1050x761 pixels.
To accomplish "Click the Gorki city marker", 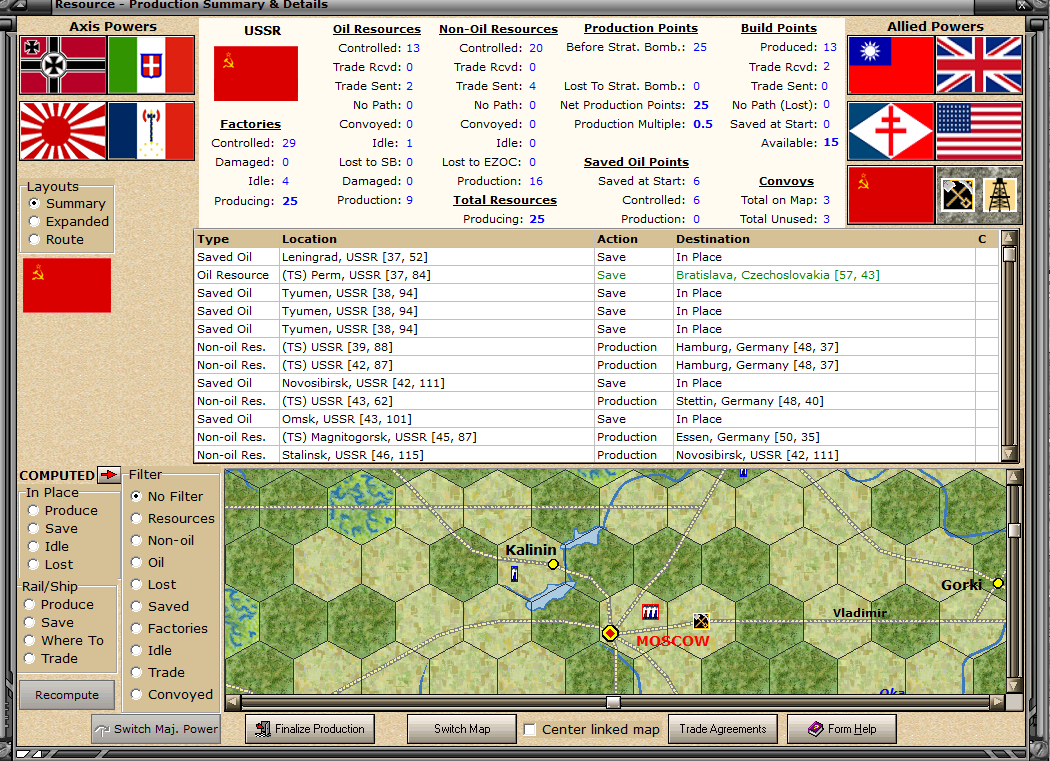I will click(998, 583).
